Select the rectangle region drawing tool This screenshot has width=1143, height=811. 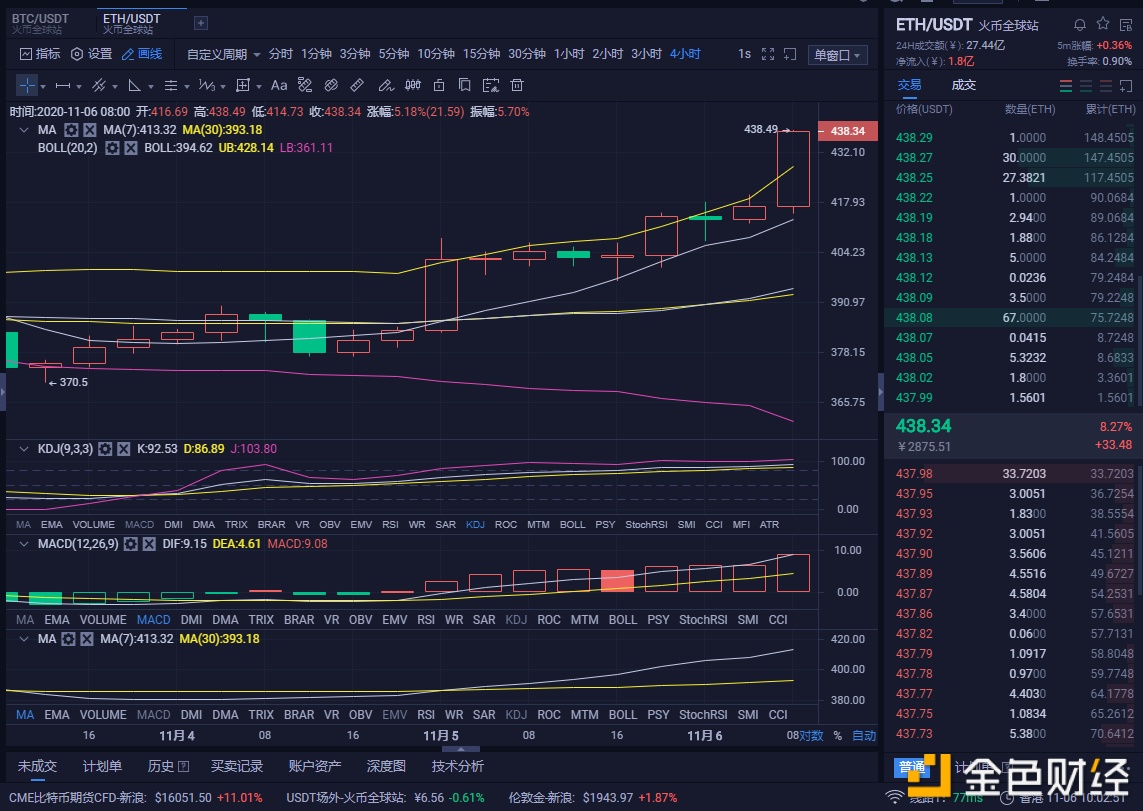tap(243, 85)
